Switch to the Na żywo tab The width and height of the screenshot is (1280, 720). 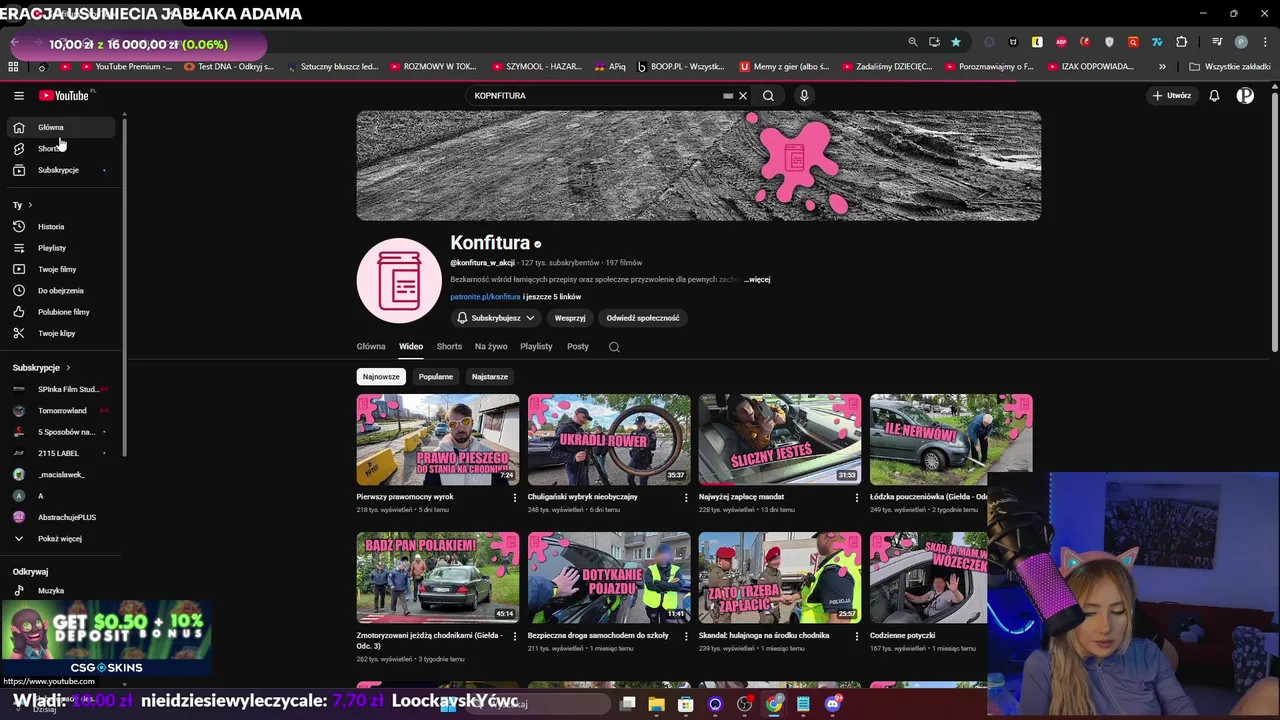(491, 346)
